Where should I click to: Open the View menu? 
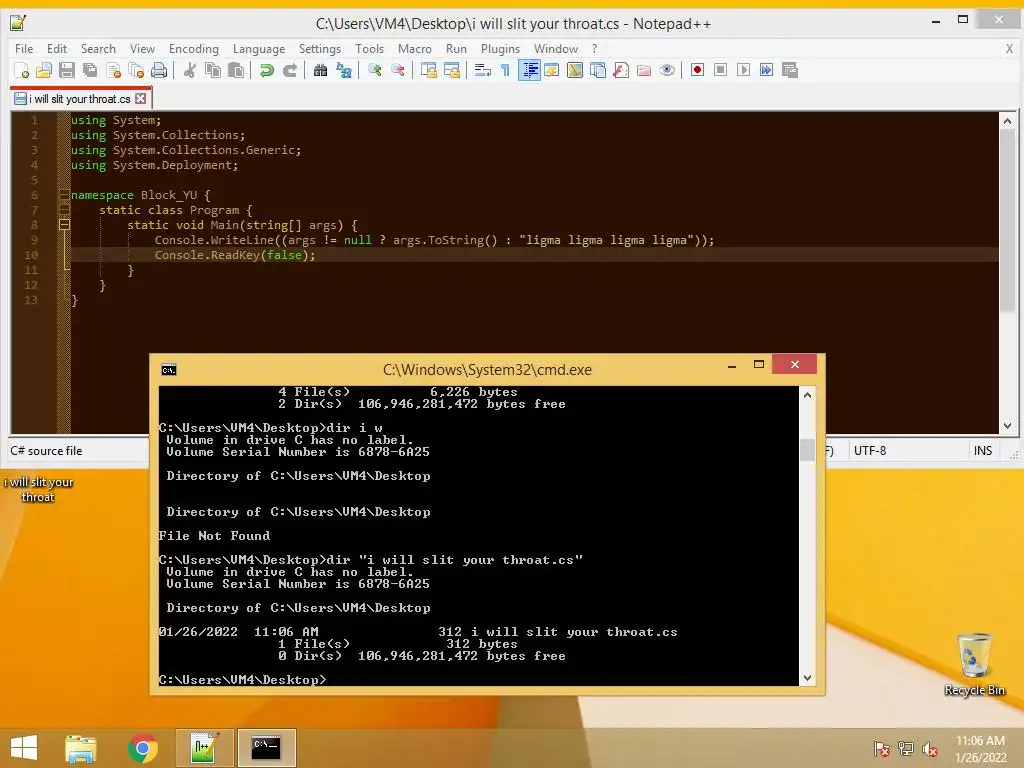click(142, 49)
